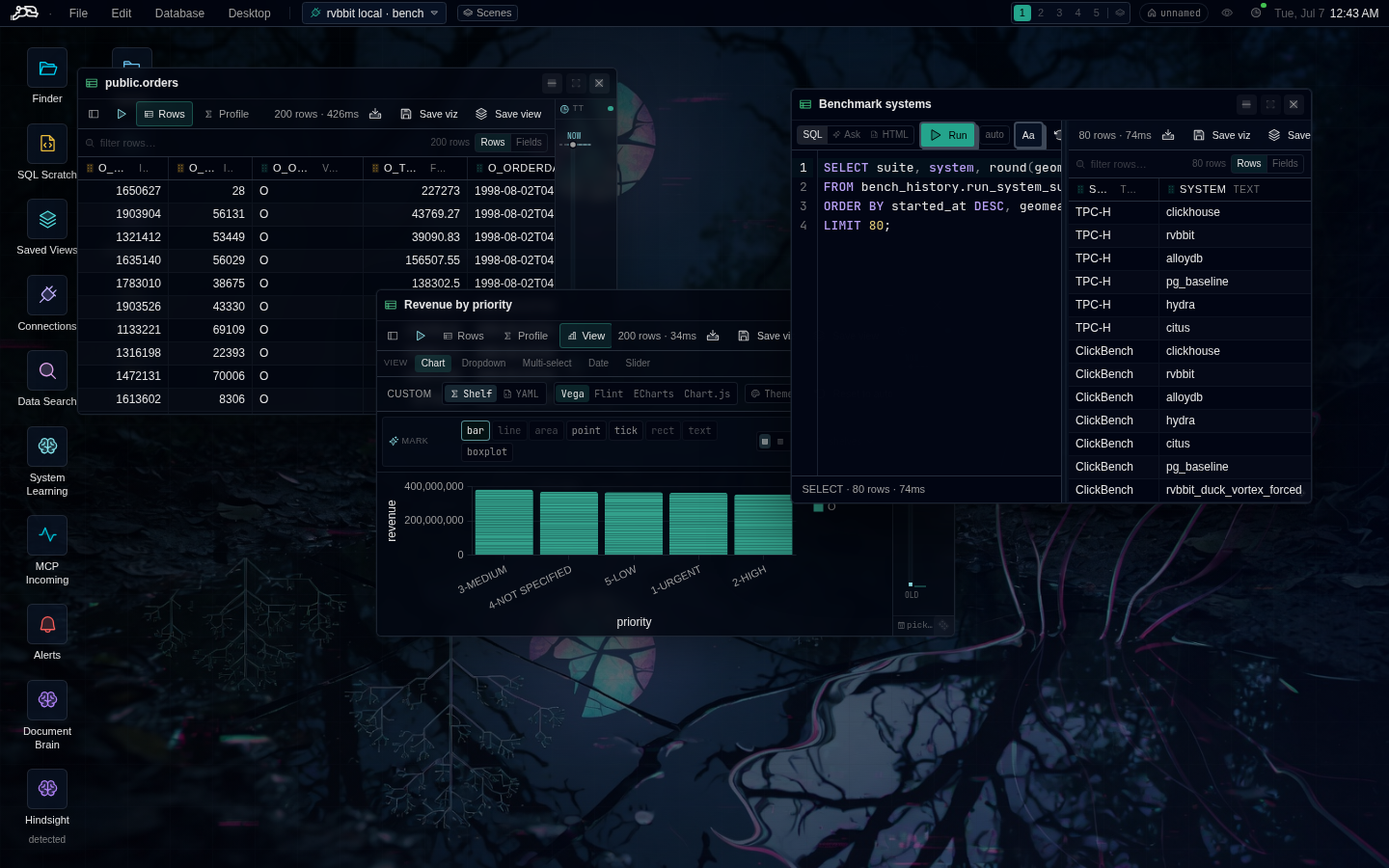Toggle the auto run option in Benchmark systems
1389x868 pixels.
click(x=994, y=135)
